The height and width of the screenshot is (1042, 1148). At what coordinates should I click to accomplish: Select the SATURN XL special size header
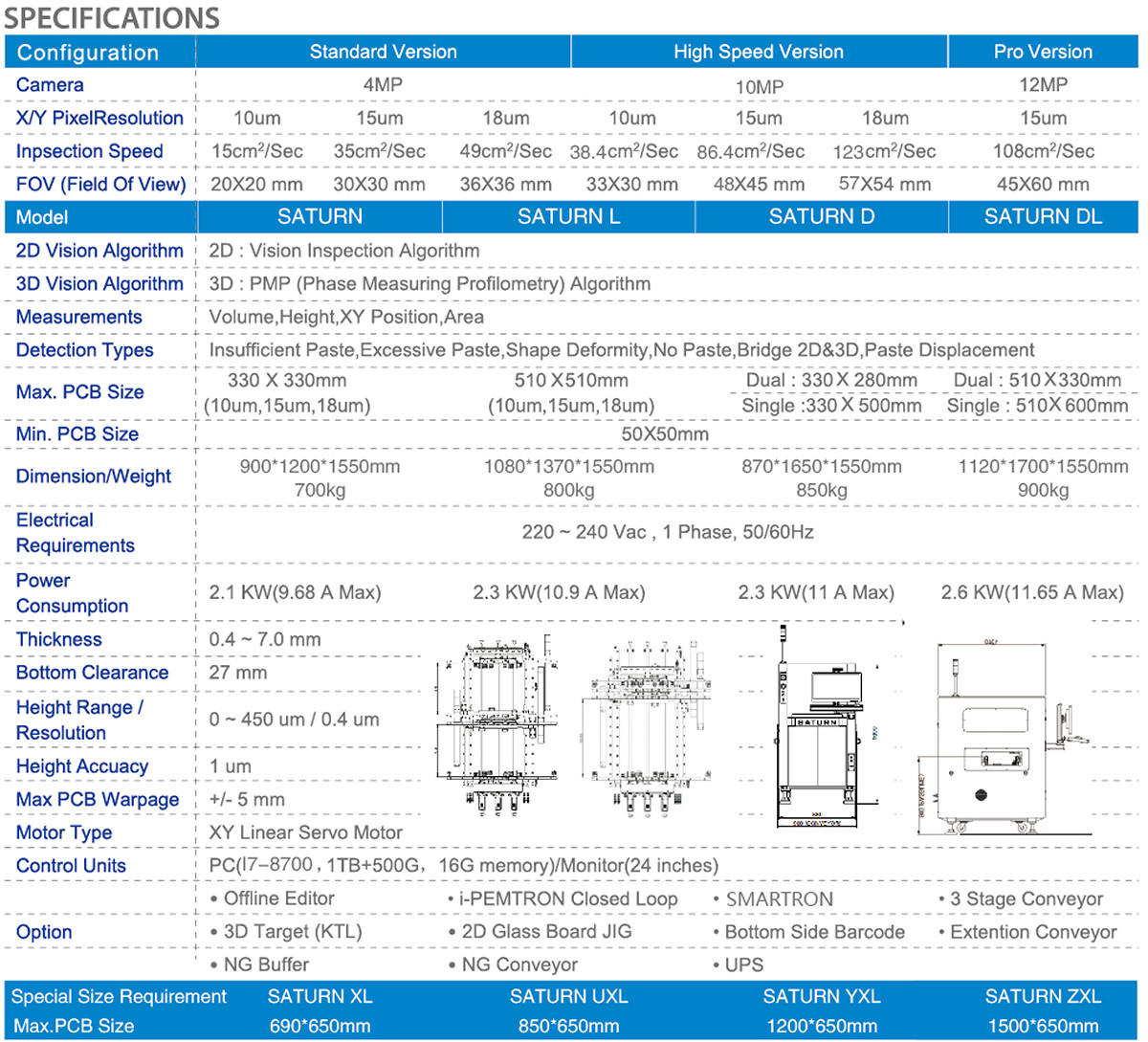pos(320,997)
